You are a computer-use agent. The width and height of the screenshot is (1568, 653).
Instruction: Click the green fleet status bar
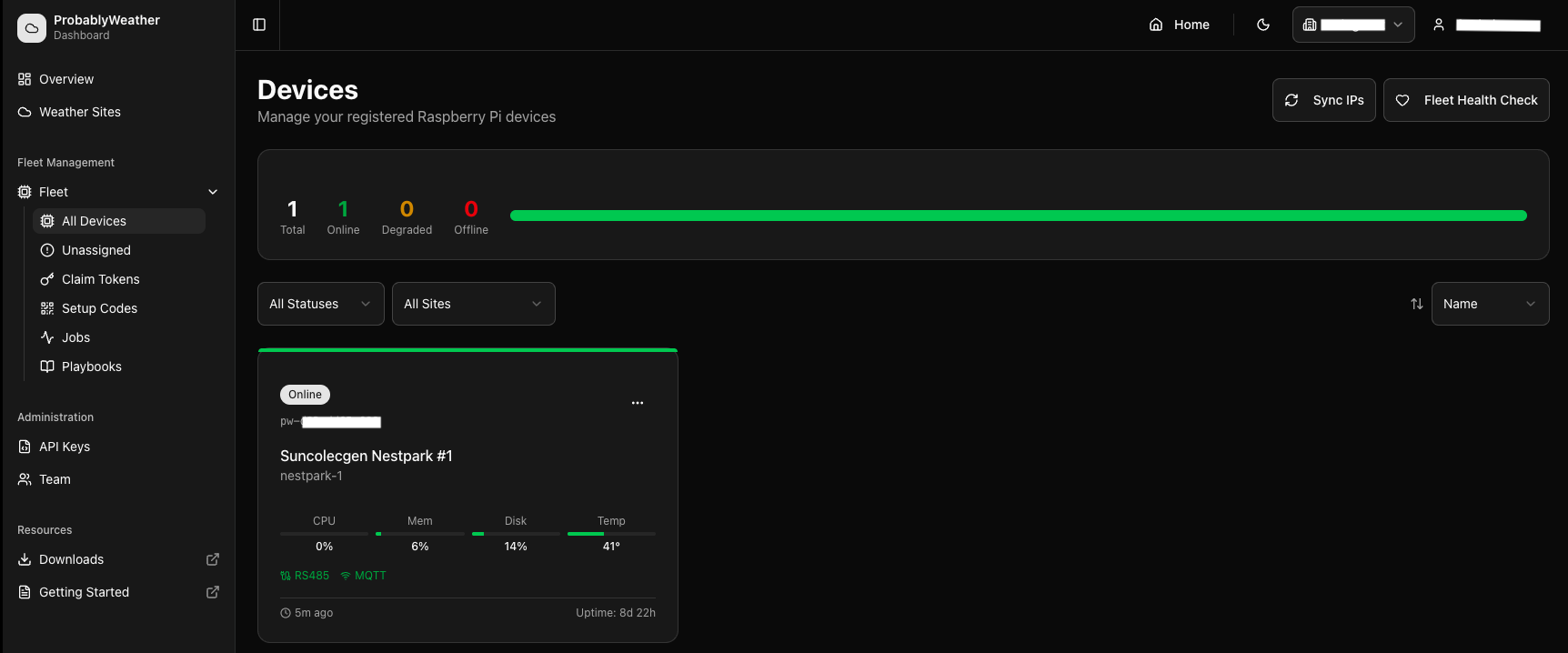1018,216
